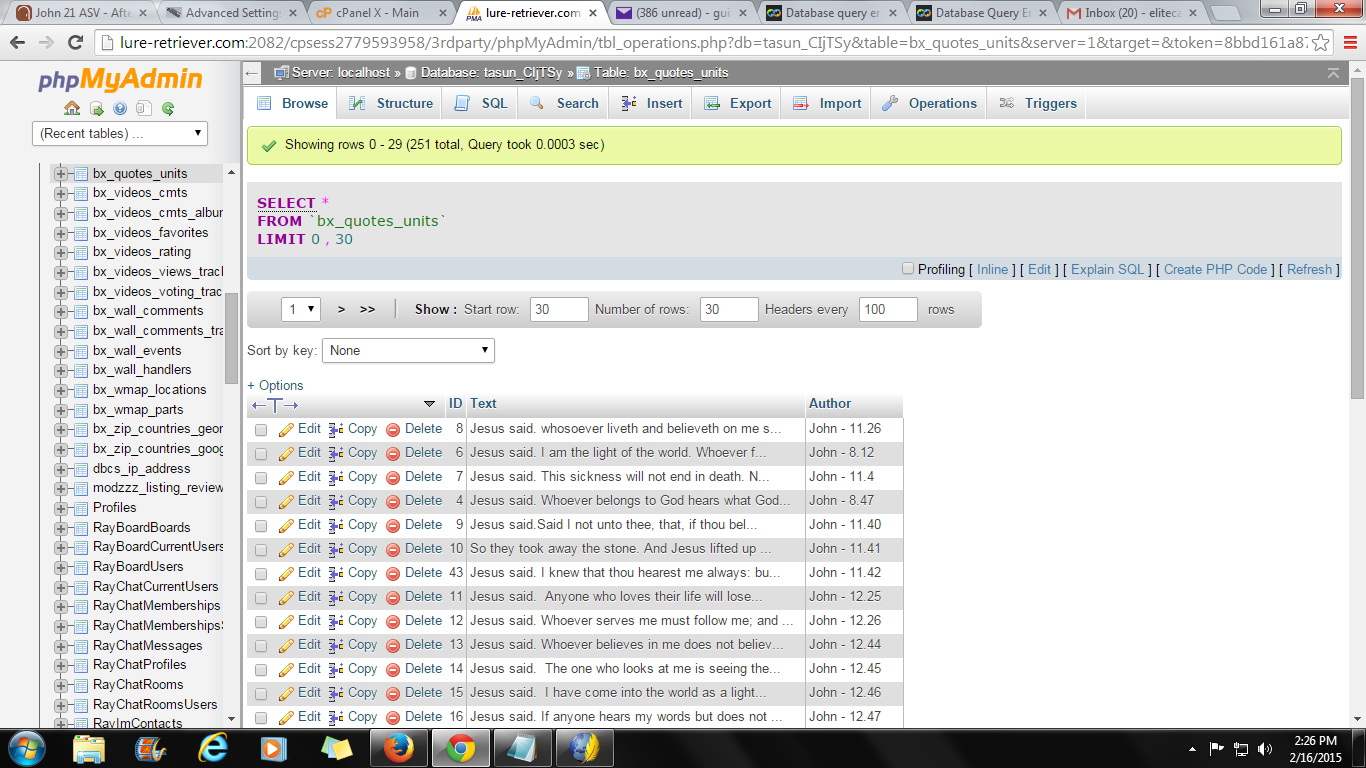The height and width of the screenshot is (768, 1366).
Task: Switch to the Structure tab
Action: [x=391, y=103]
